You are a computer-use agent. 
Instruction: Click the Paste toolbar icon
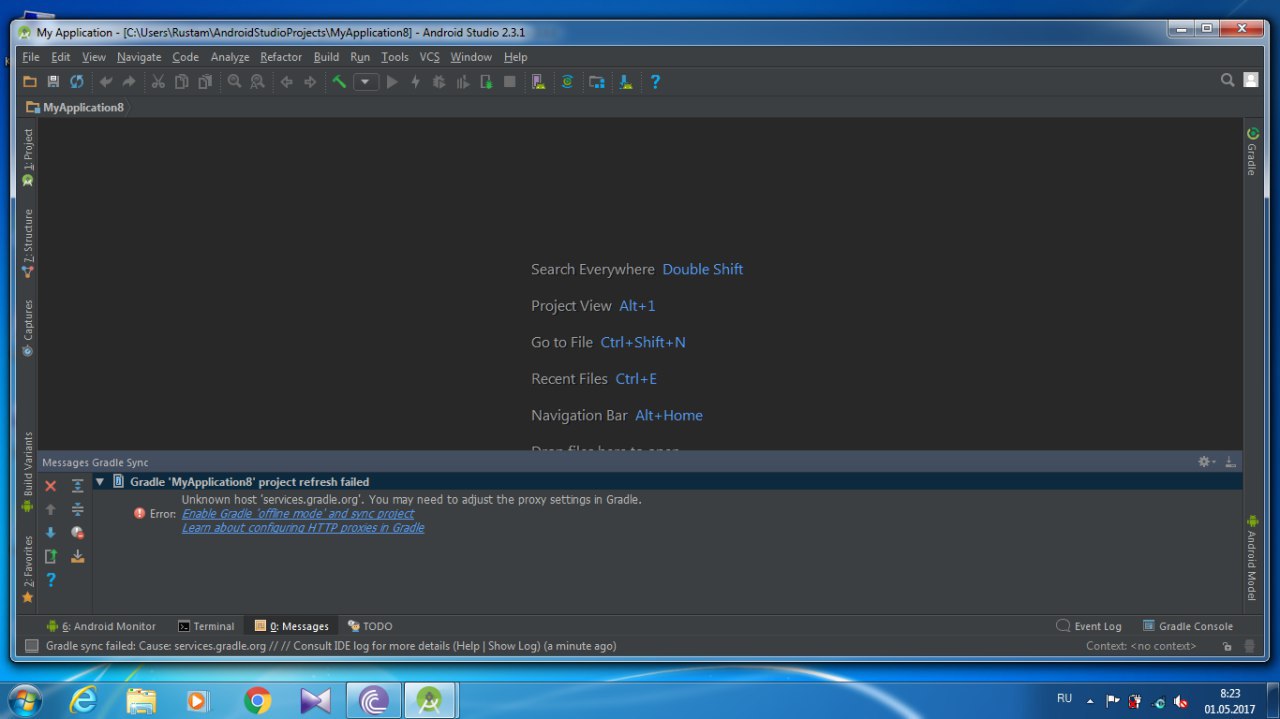click(x=205, y=82)
